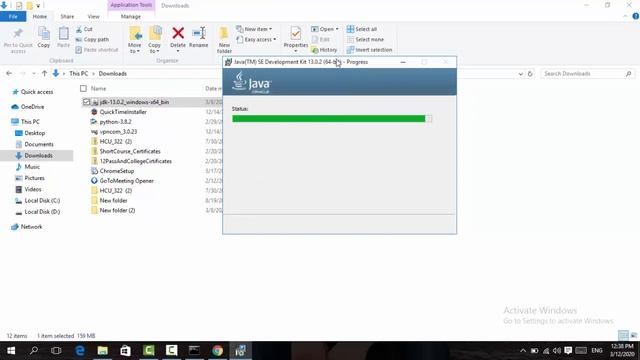Screen dimensions: 640x360
Task: Open Pictures in sidebar
Action: click(x=29, y=178)
